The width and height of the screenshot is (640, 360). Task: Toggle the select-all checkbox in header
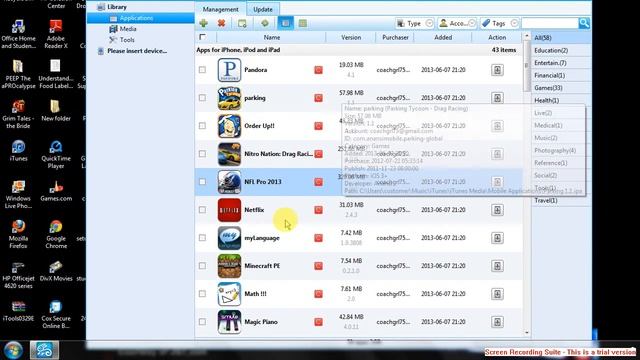[x=202, y=37]
